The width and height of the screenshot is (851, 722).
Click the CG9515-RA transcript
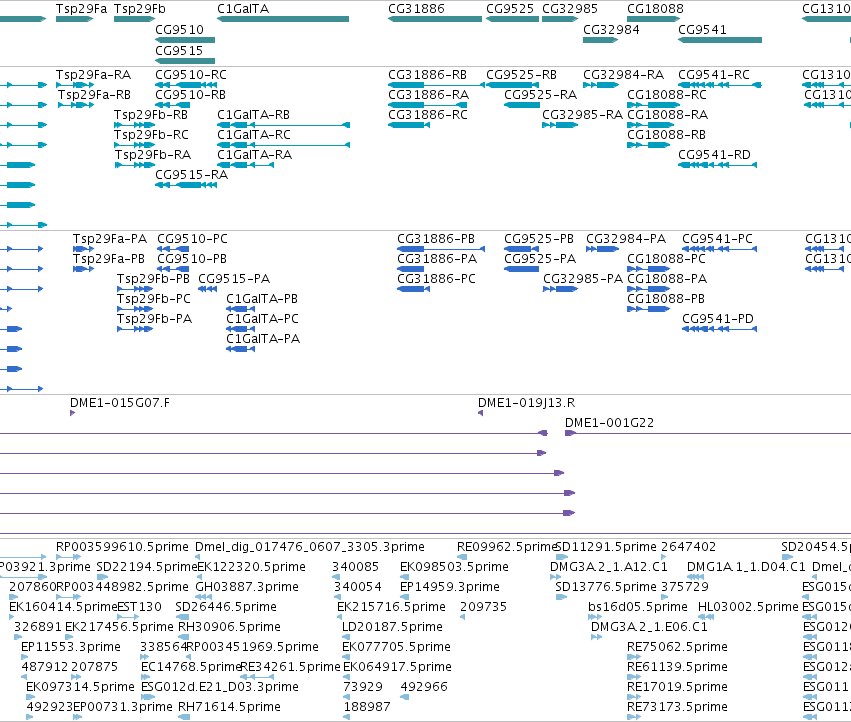pyautogui.click(x=186, y=185)
